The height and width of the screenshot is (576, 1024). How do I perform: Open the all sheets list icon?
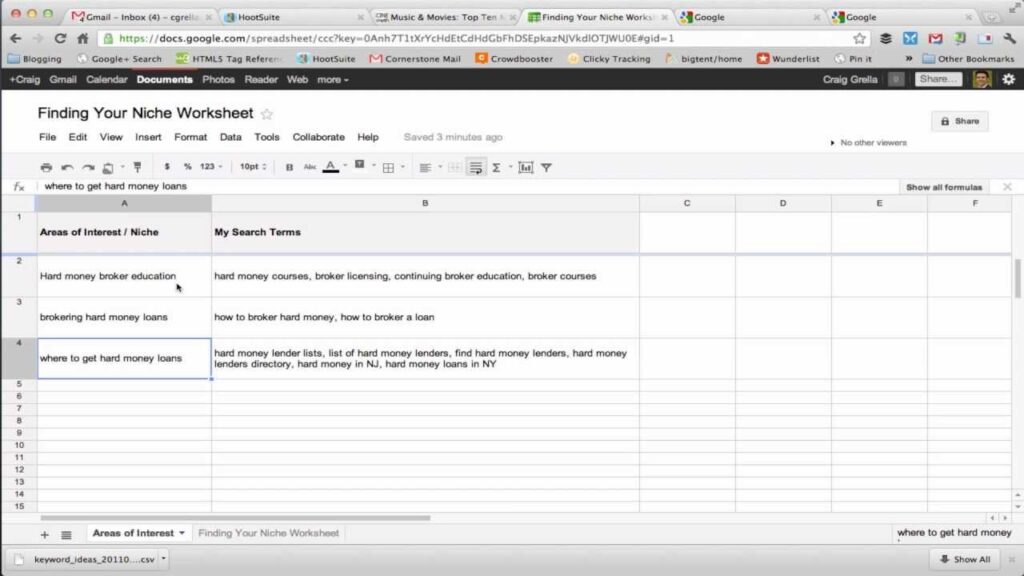coord(66,535)
